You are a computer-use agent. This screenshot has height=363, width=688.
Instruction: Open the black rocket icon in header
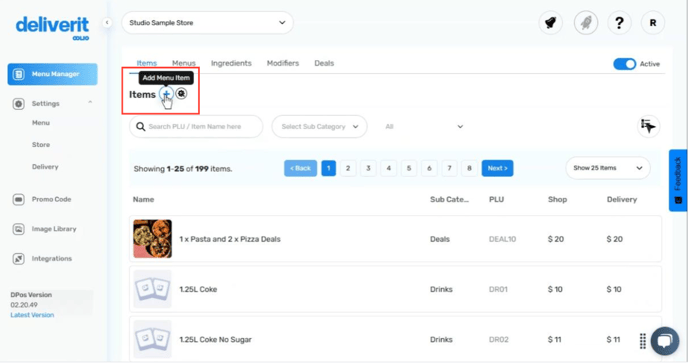coord(551,22)
